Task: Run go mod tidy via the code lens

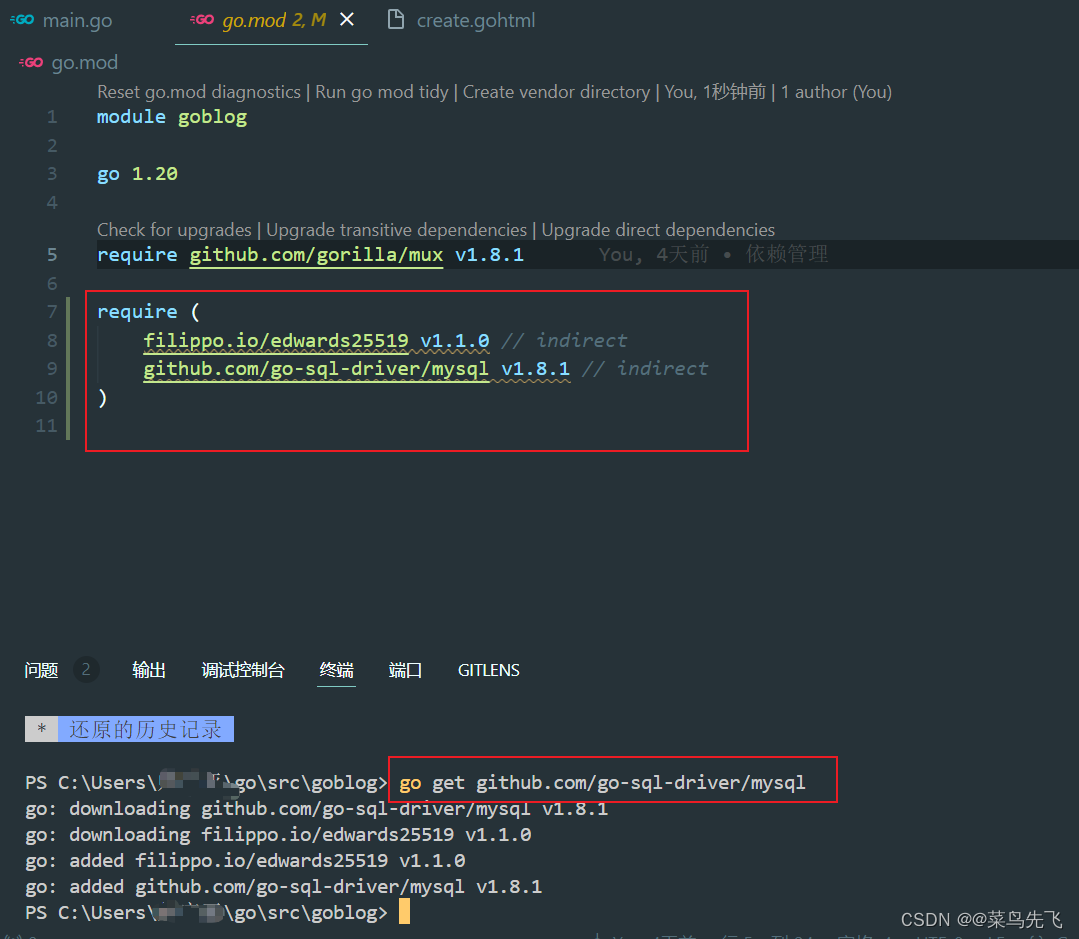Action: tap(381, 91)
